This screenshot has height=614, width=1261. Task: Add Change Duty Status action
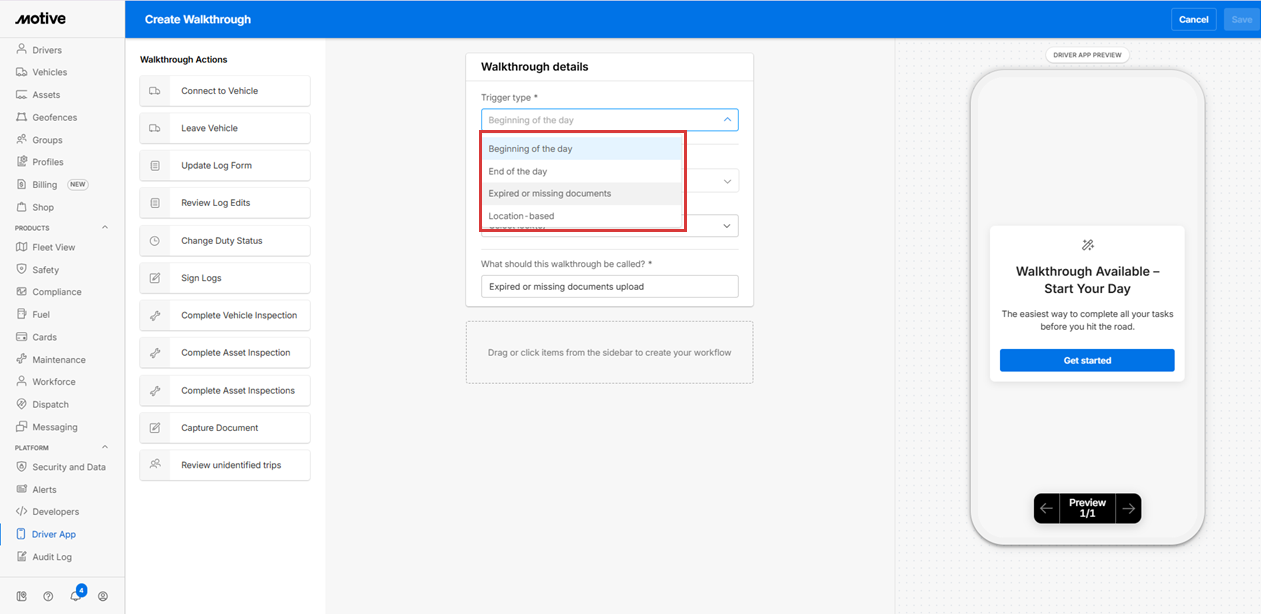tap(225, 240)
